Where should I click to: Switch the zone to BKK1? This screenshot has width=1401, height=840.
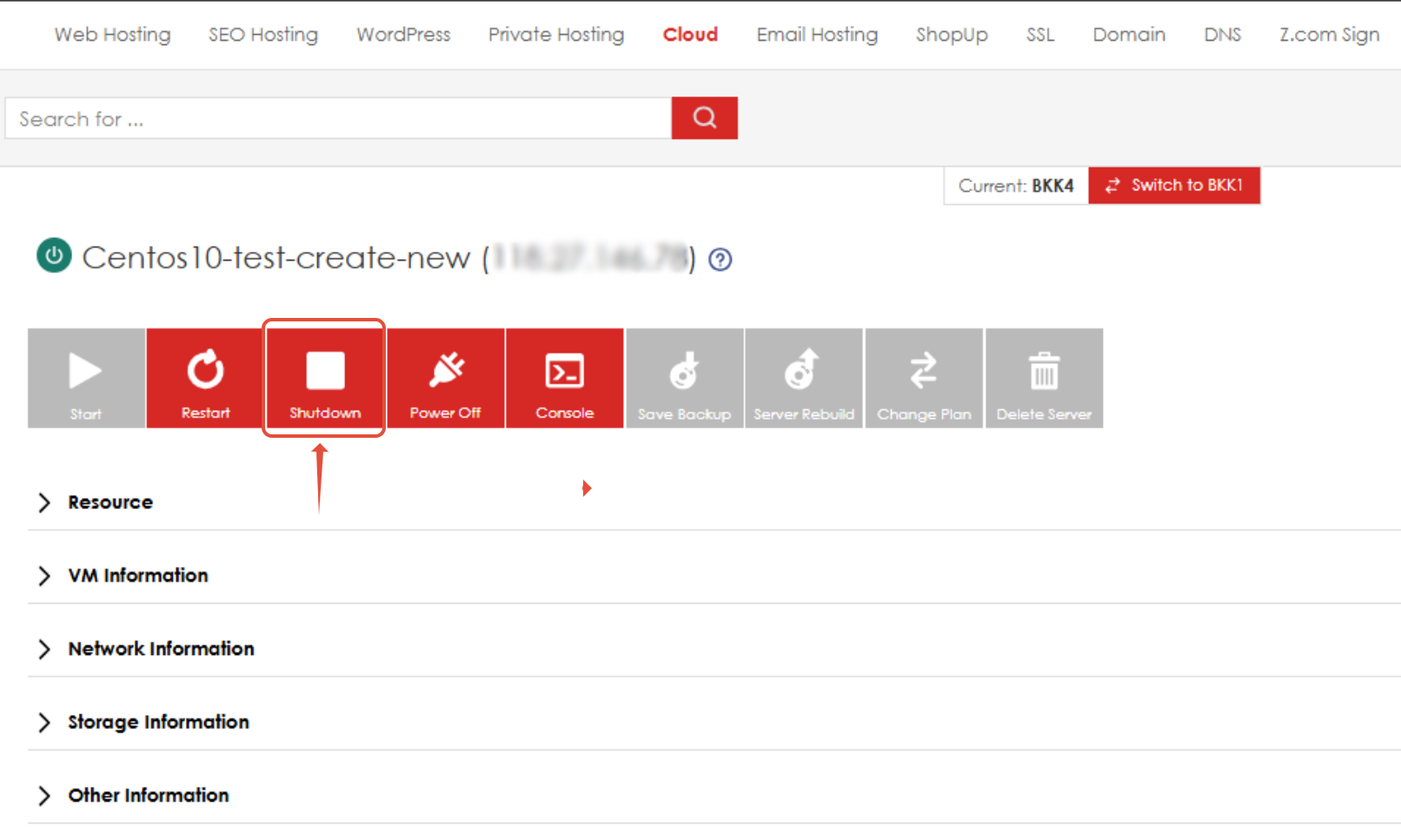[1174, 185]
